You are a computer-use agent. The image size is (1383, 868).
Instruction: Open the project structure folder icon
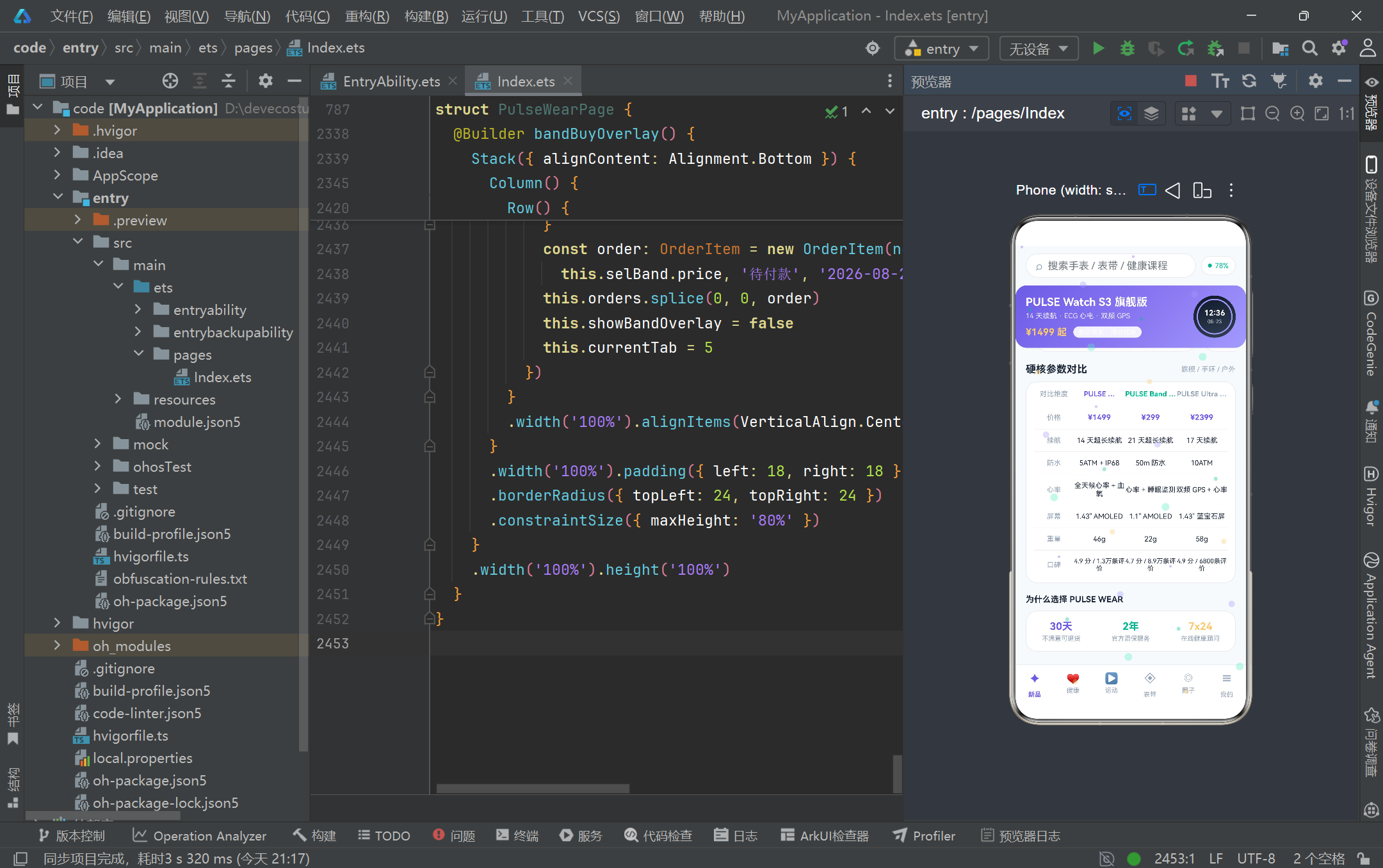(1280, 49)
